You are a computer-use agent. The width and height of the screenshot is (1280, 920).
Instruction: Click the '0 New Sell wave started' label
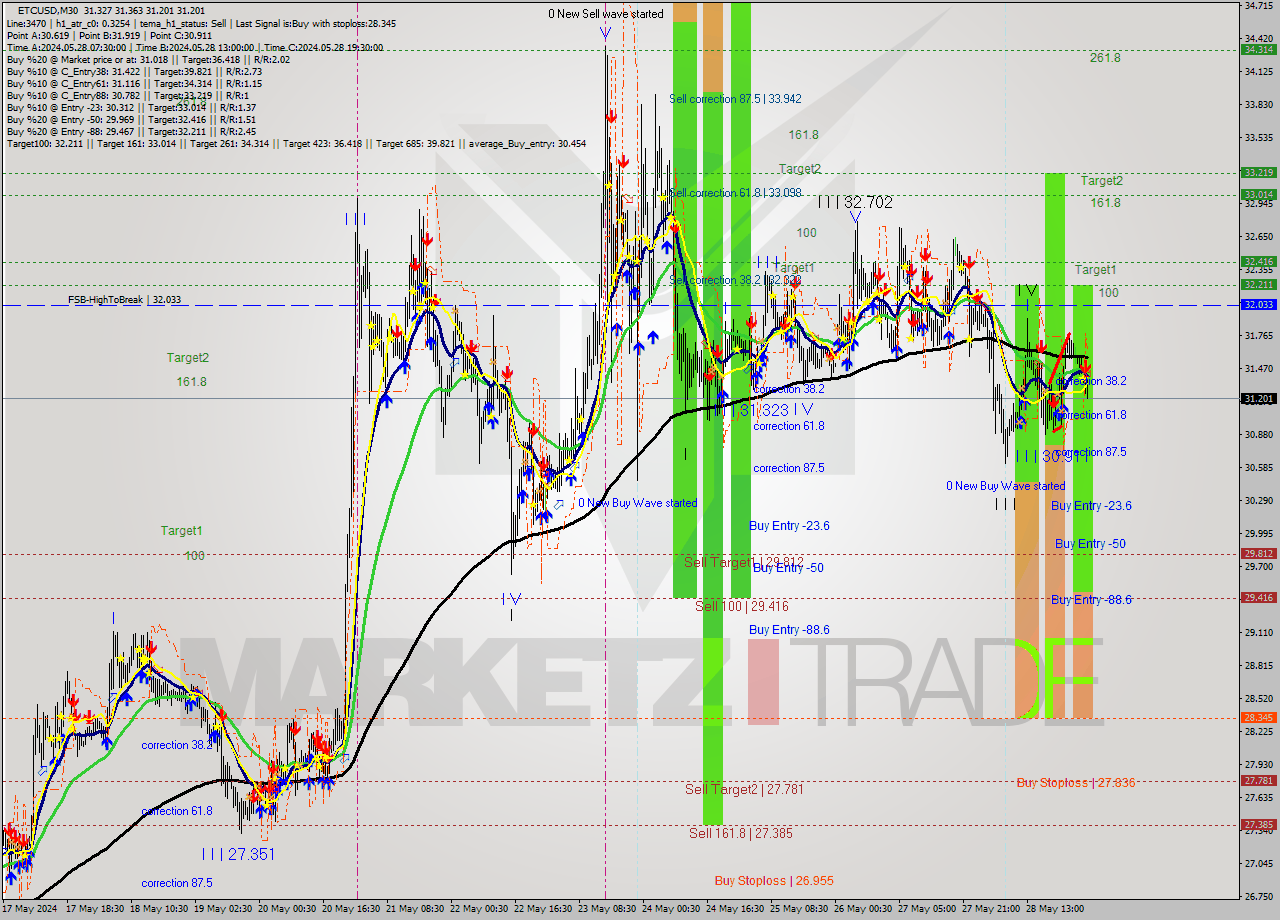click(605, 14)
